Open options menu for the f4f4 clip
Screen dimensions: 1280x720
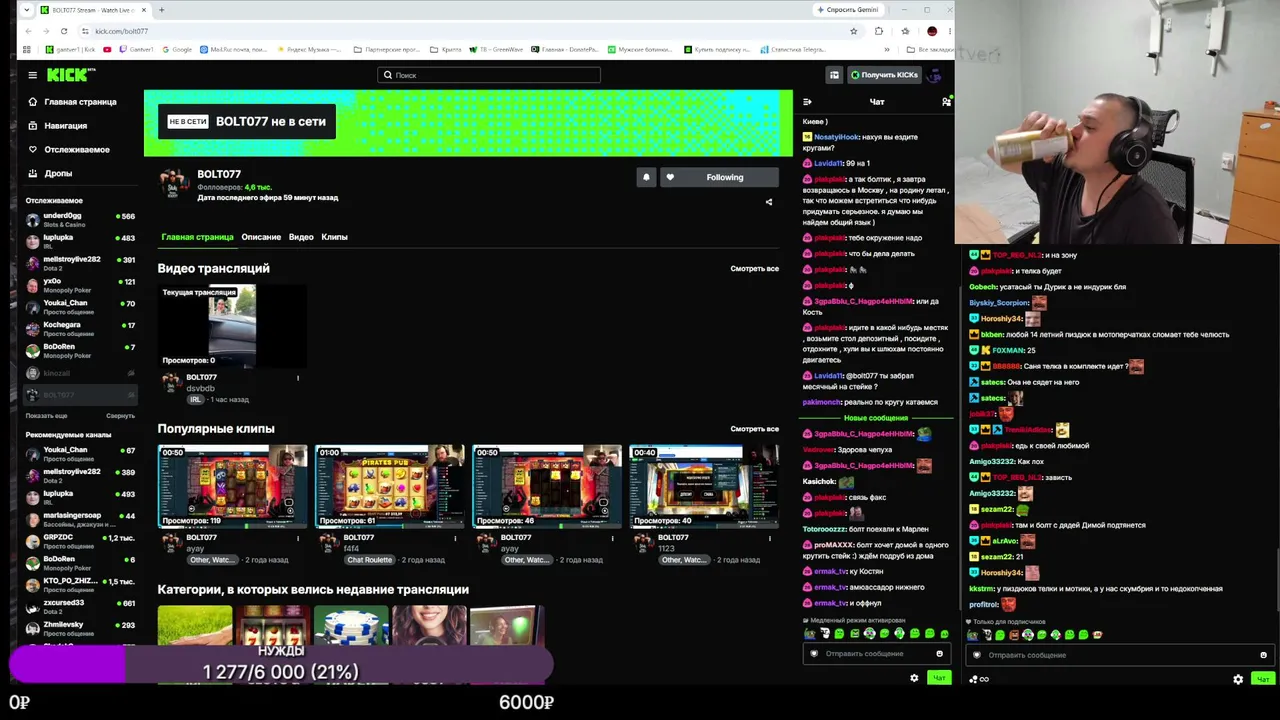[x=455, y=538]
